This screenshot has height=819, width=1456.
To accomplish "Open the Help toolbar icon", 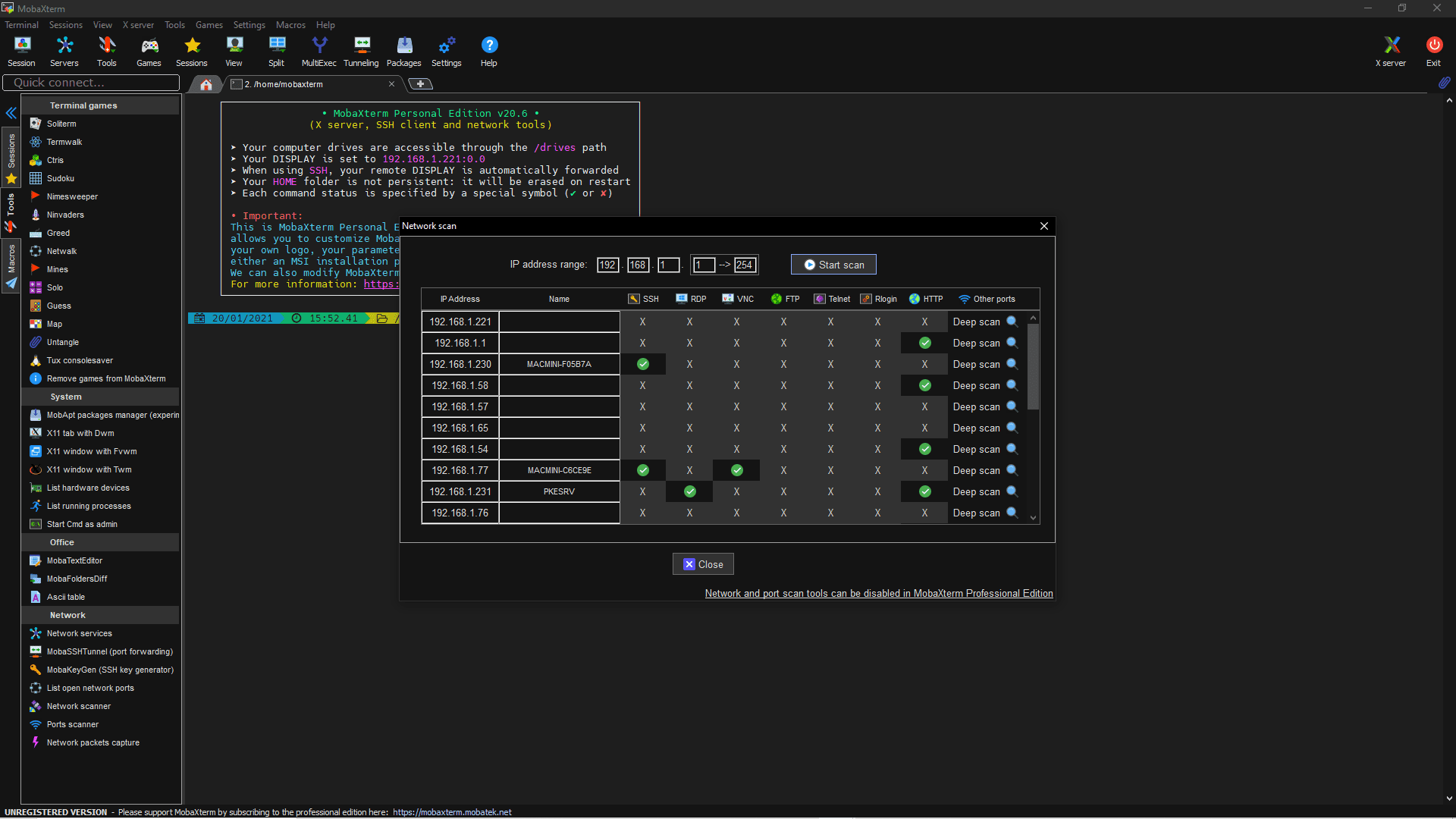I will [x=489, y=52].
